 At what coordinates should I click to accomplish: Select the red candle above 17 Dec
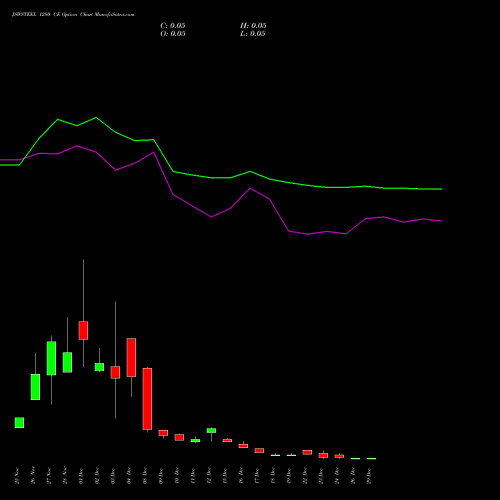point(259,450)
